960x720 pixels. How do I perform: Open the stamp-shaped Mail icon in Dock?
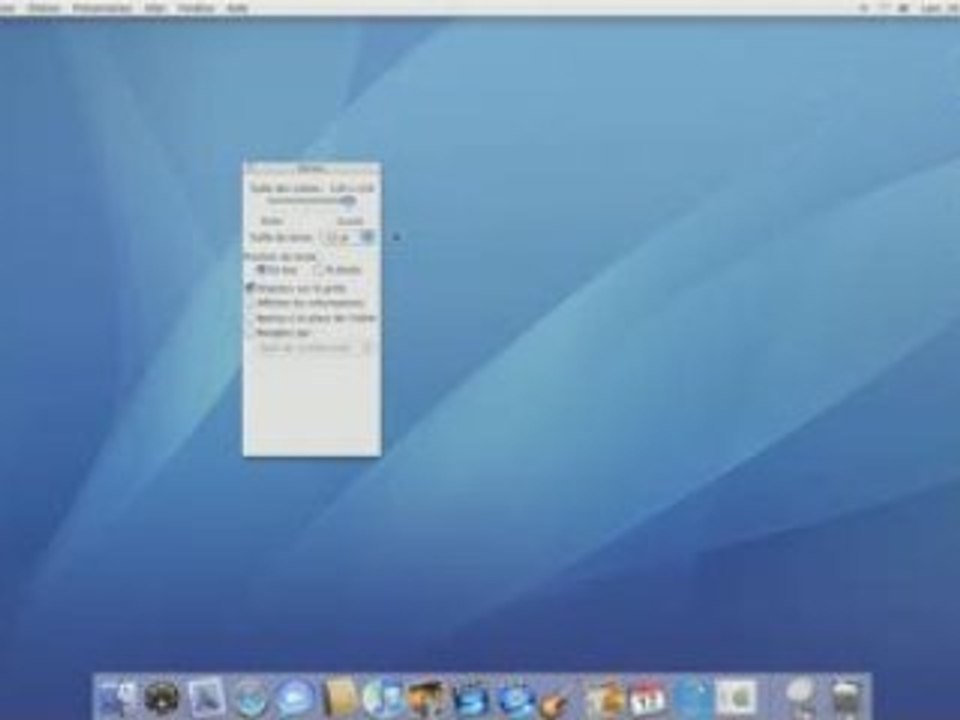(x=206, y=697)
